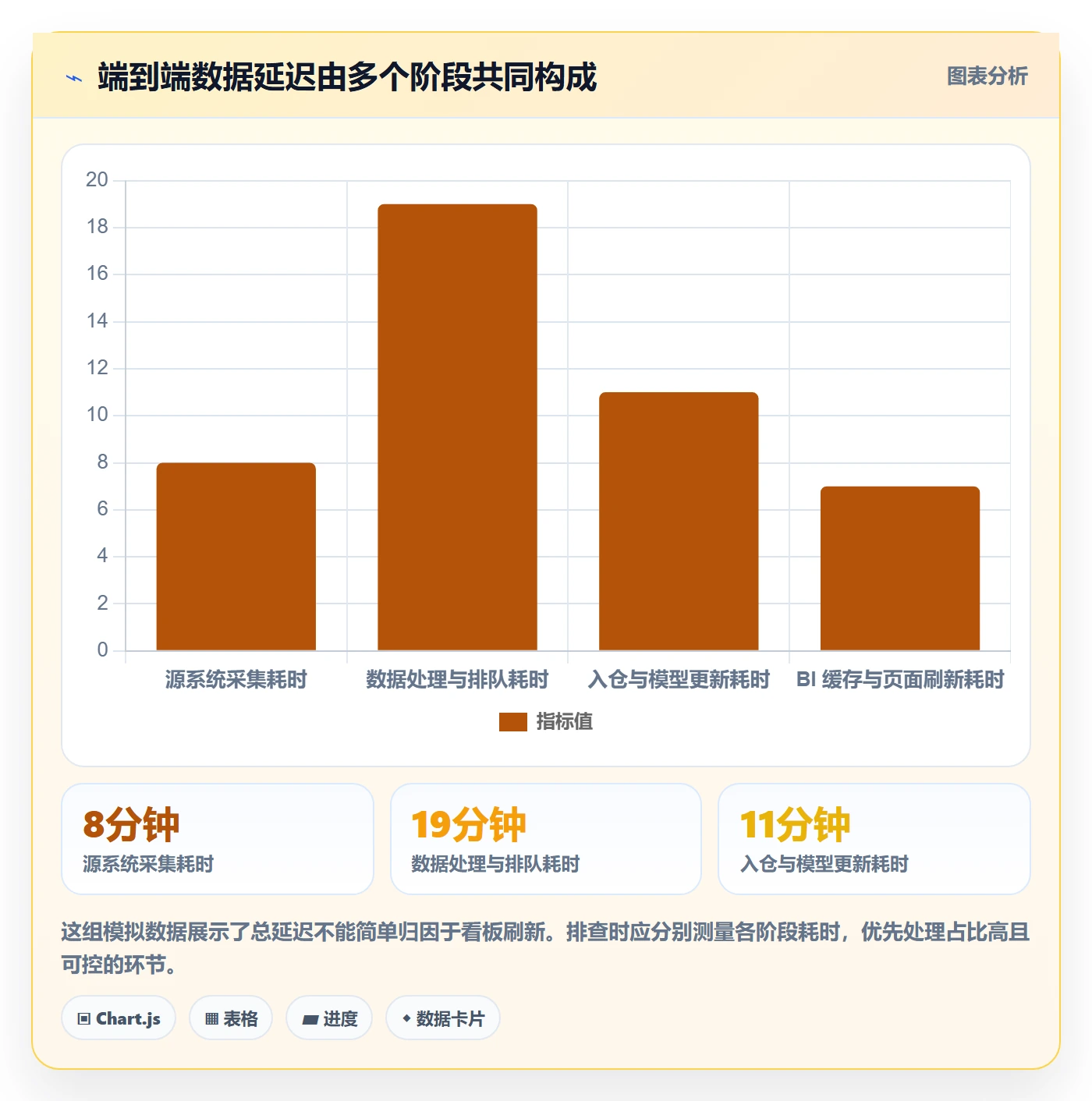
Task: Click card caption 数据处理与排队耗时 under 19分钟
Action: pos(495,864)
